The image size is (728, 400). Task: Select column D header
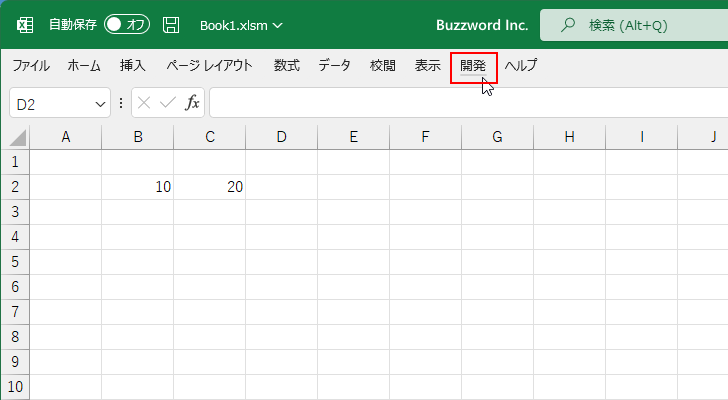[x=282, y=137]
